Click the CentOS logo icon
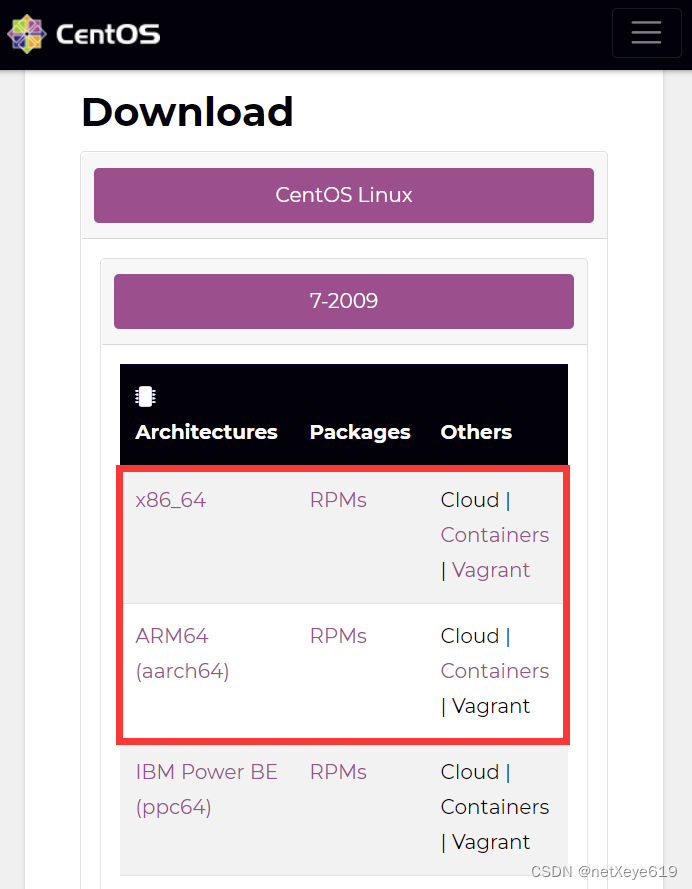The image size is (692, 889). coord(27,34)
